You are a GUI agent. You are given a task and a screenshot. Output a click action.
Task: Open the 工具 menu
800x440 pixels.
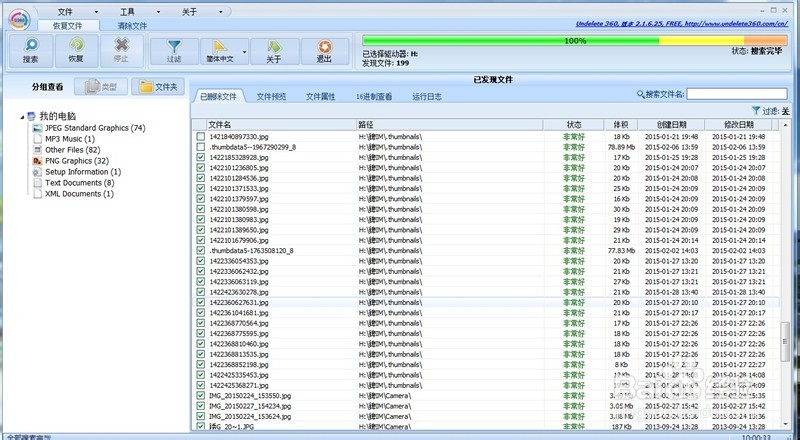pyautogui.click(x=127, y=12)
